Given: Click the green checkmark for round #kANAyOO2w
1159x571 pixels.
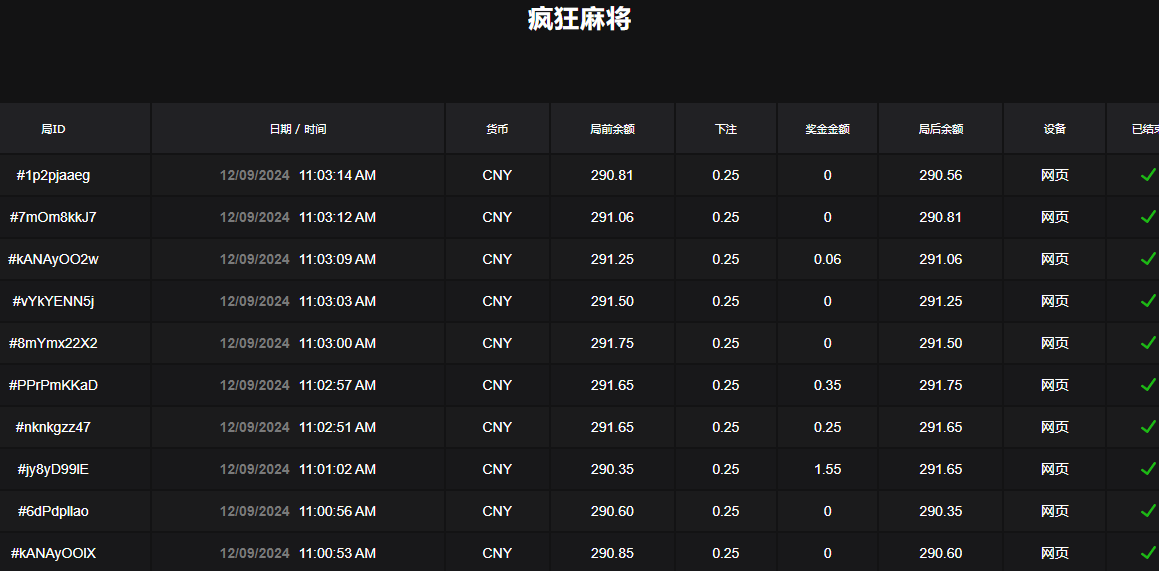Looking at the screenshot, I should coord(1148,259).
